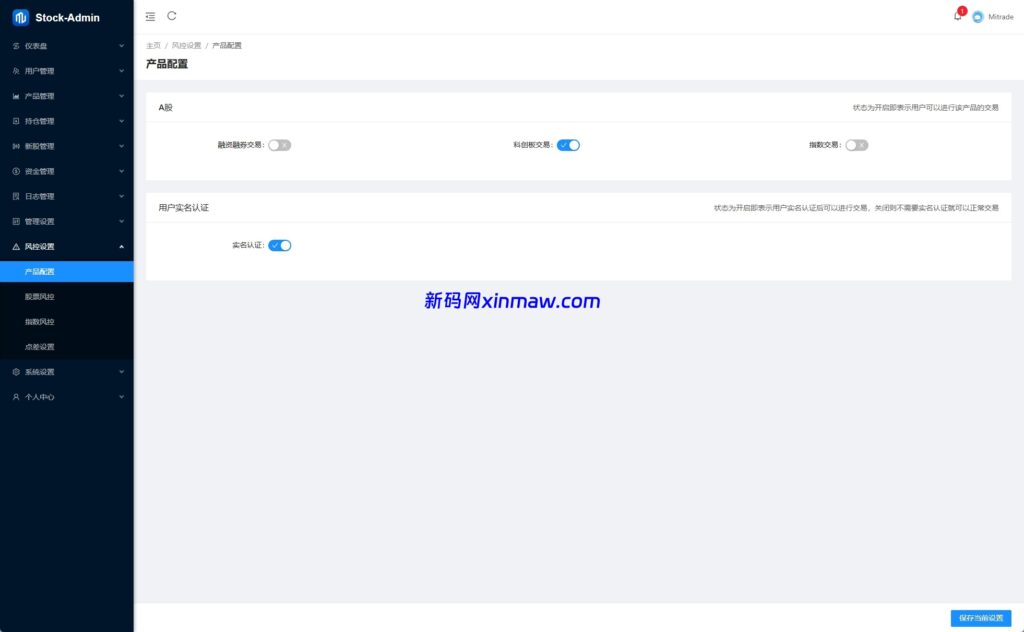The height and width of the screenshot is (632, 1024).
Task: Turn off the 实名认证 toggle
Action: 279,245
